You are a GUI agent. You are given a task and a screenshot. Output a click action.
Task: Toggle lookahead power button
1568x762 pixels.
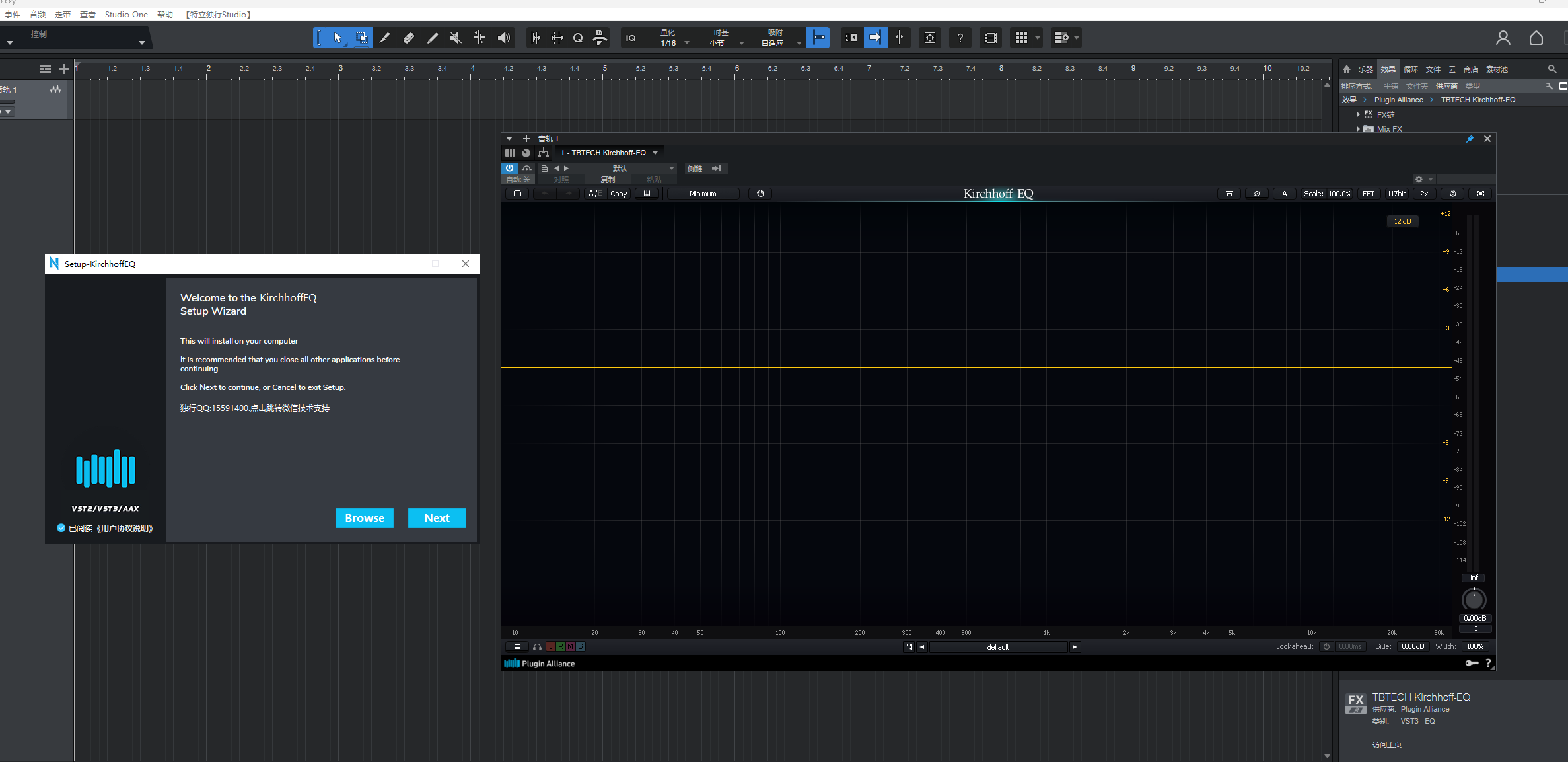[x=1326, y=646]
